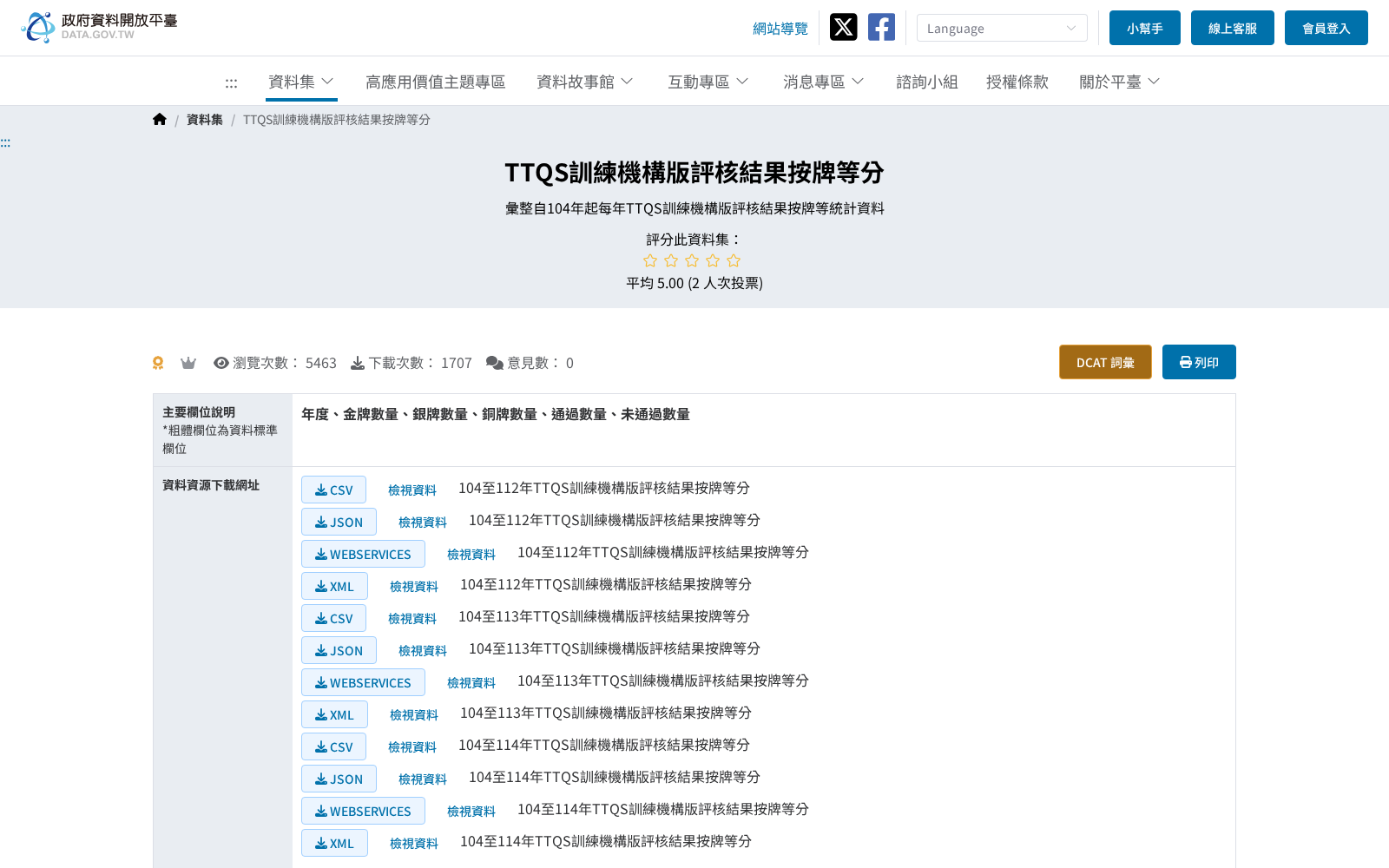Click the 小幫手 button
The image size is (1389, 868).
[1145, 28]
